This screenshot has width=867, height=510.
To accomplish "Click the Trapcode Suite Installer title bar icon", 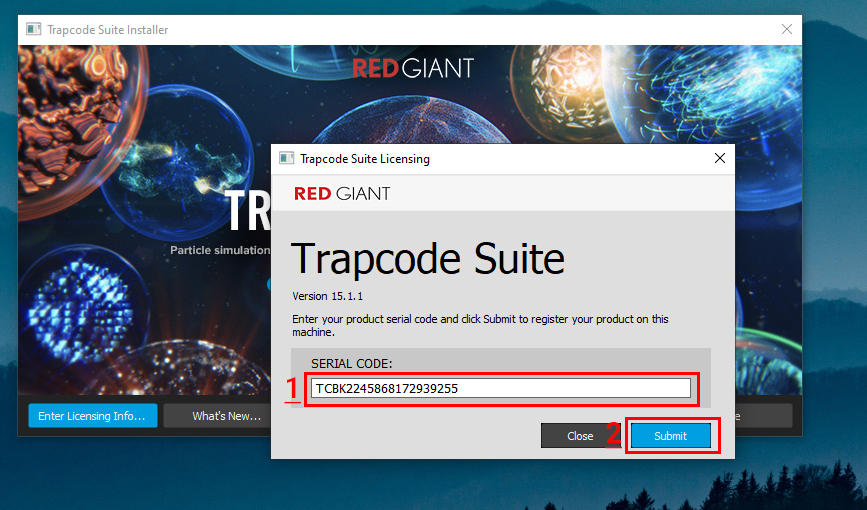I will click(34, 29).
